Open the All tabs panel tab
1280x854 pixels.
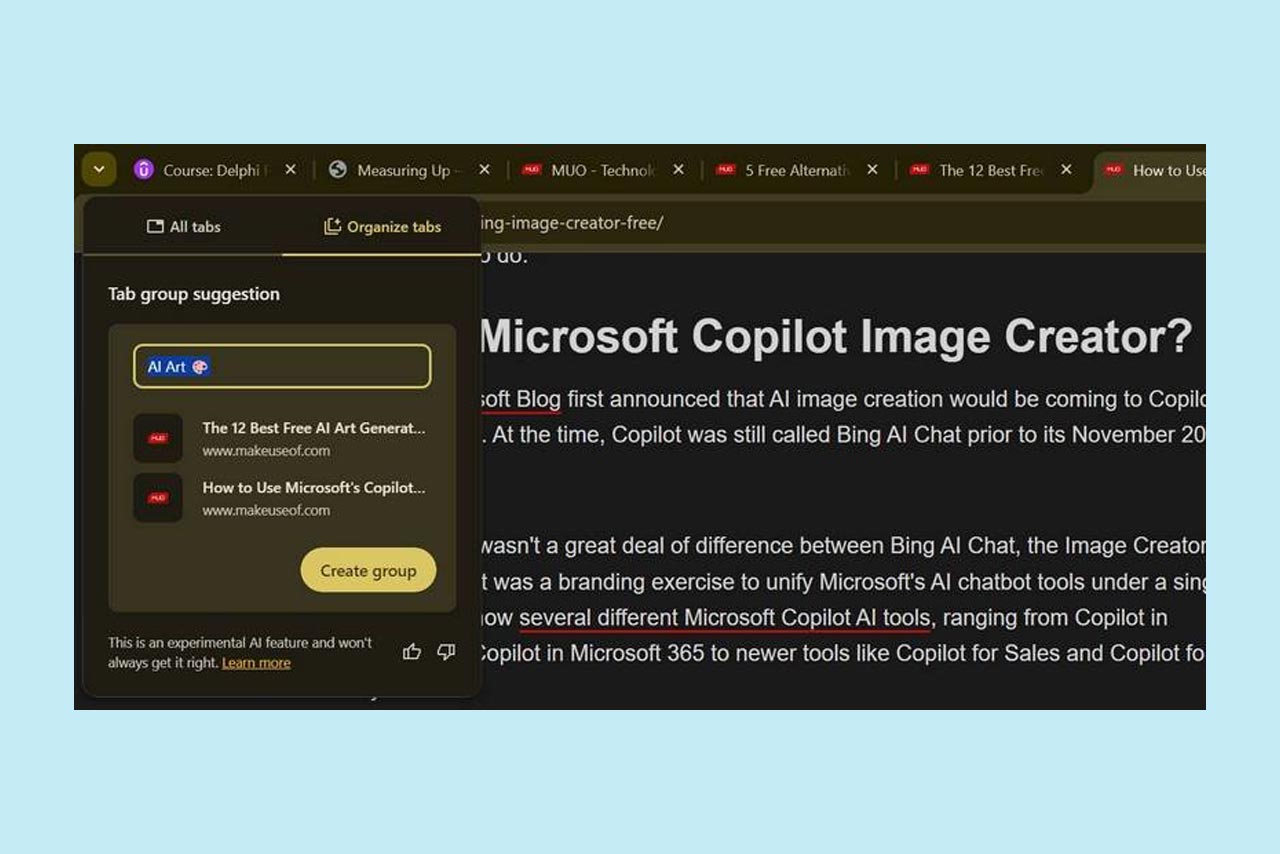(x=183, y=227)
